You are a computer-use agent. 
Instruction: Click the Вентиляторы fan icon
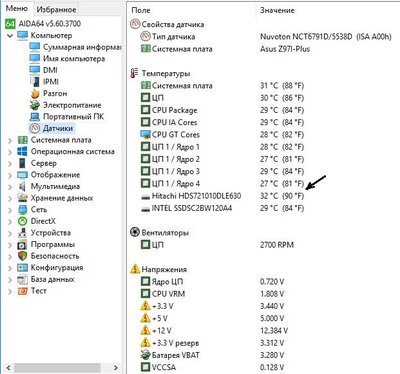pos(135,232)
